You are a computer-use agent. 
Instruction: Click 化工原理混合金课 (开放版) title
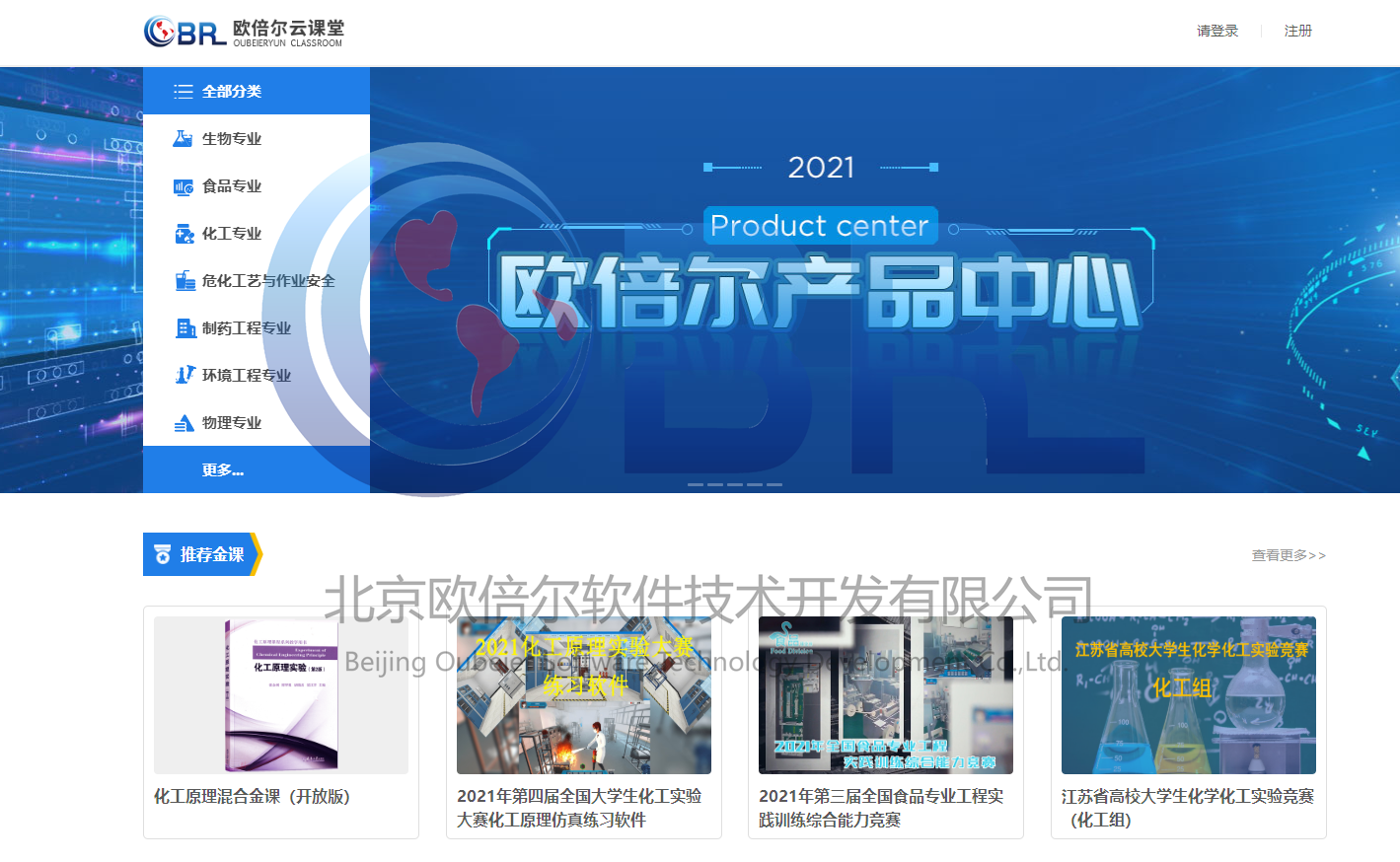[x=252, y=796]
